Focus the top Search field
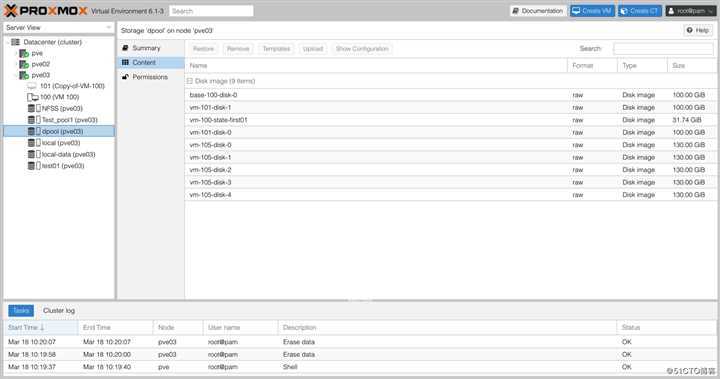Screen dimensions: 720x379 [211, 11]
